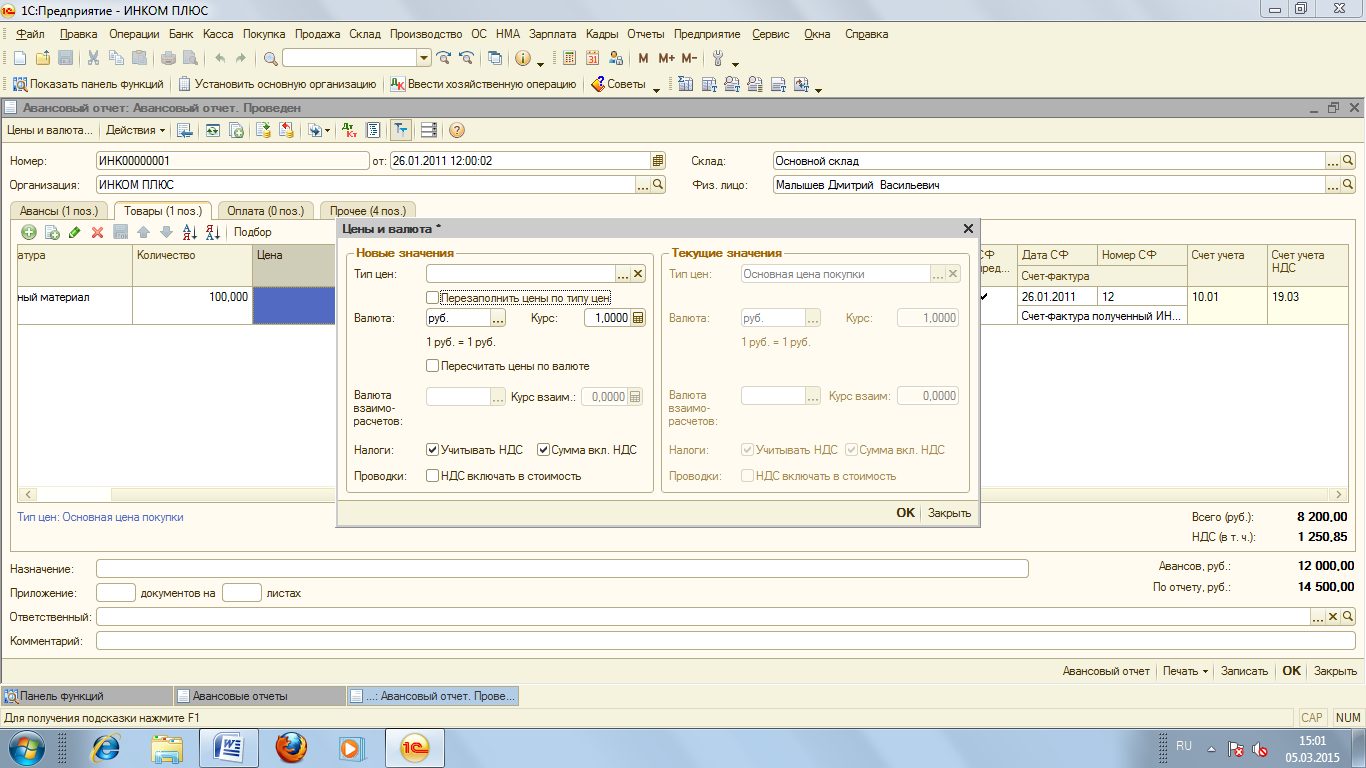Click the New document icon in main toolbar

(19, 58)
